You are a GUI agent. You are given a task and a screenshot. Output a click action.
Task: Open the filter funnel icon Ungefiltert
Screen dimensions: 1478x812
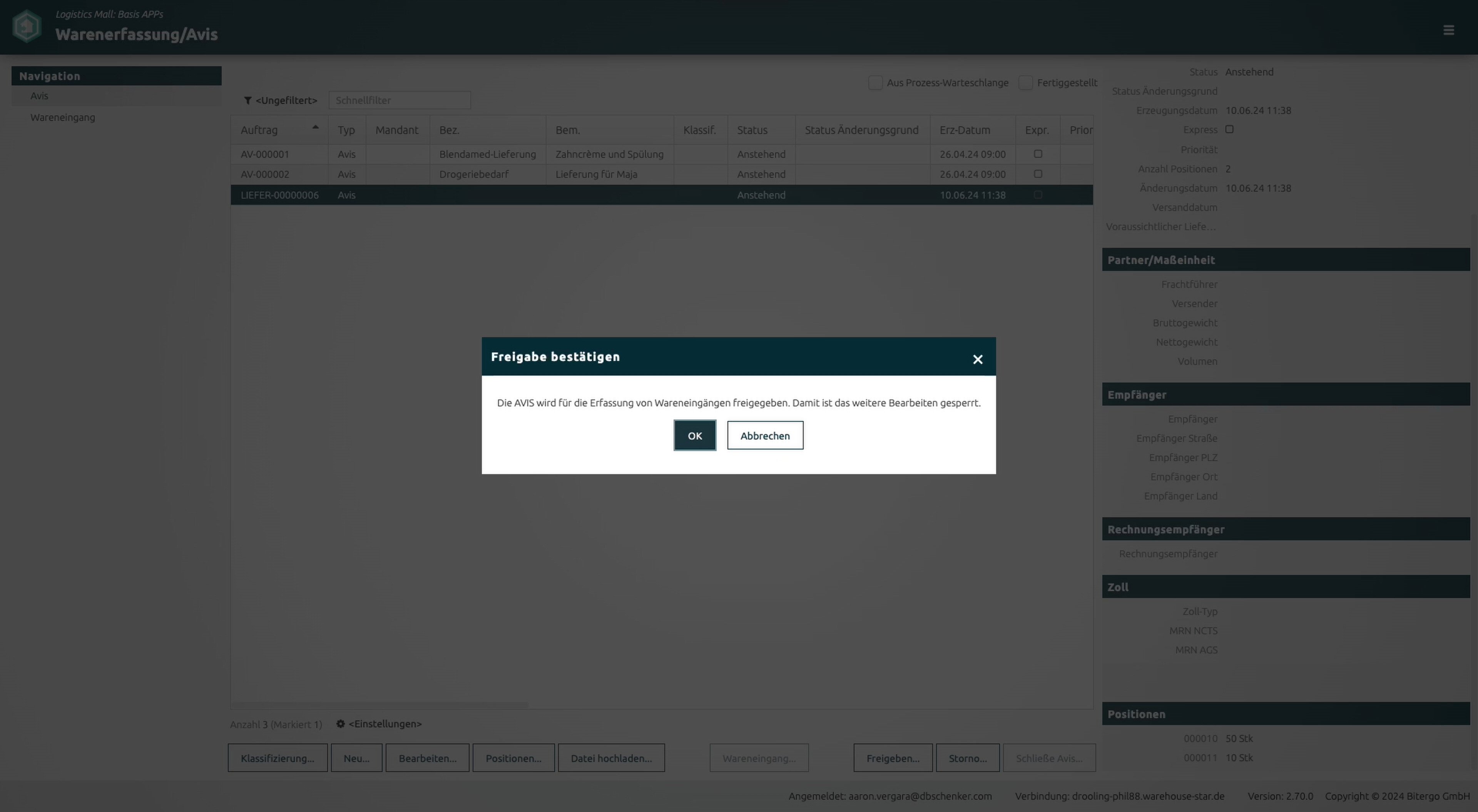[247, 100]
